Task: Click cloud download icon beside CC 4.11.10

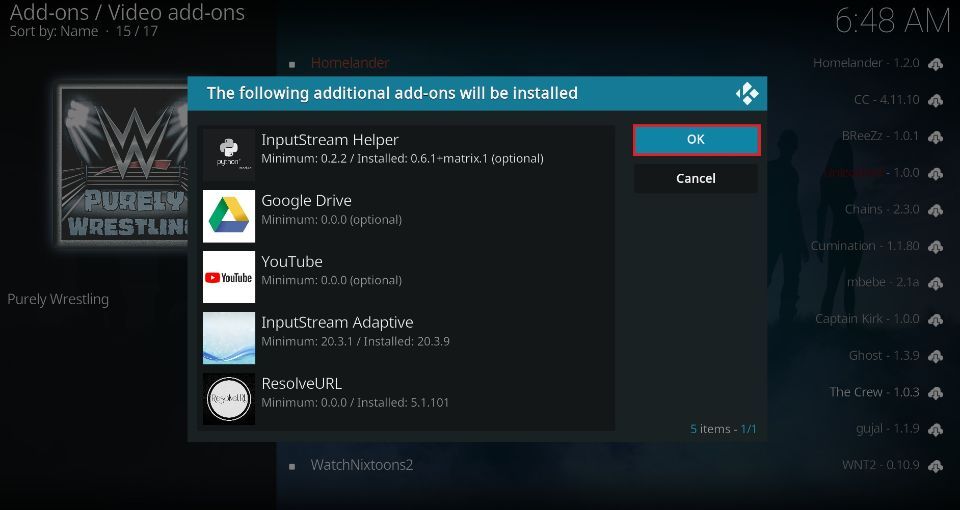Action: (936, 100)
